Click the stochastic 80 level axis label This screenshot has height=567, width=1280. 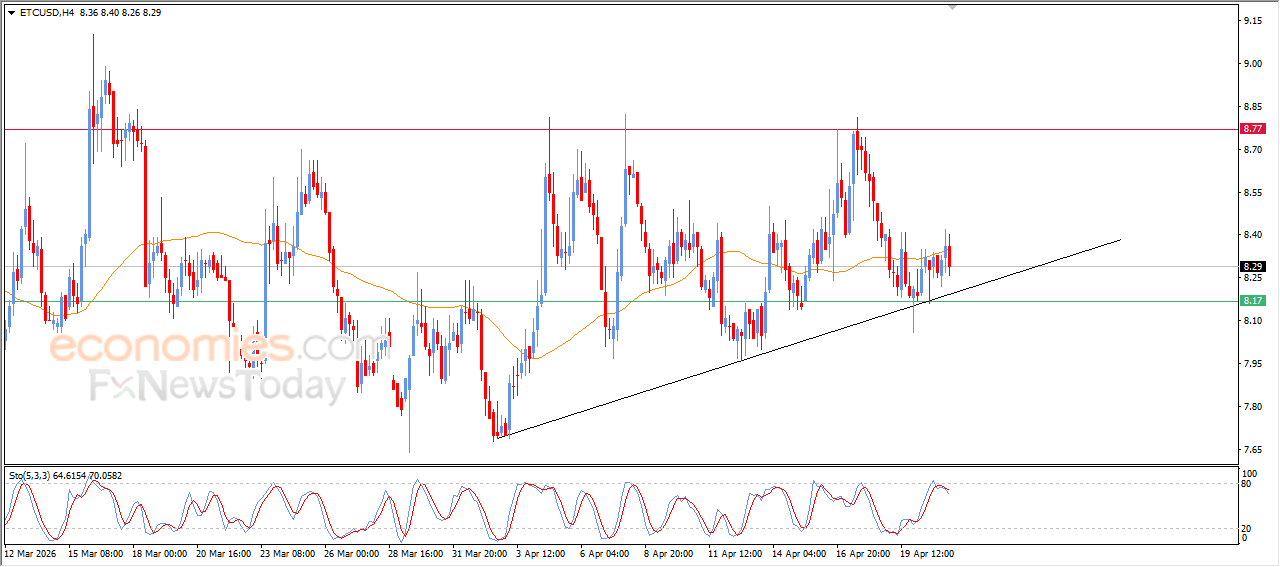pyautogui.click(x=1246, y=484)
